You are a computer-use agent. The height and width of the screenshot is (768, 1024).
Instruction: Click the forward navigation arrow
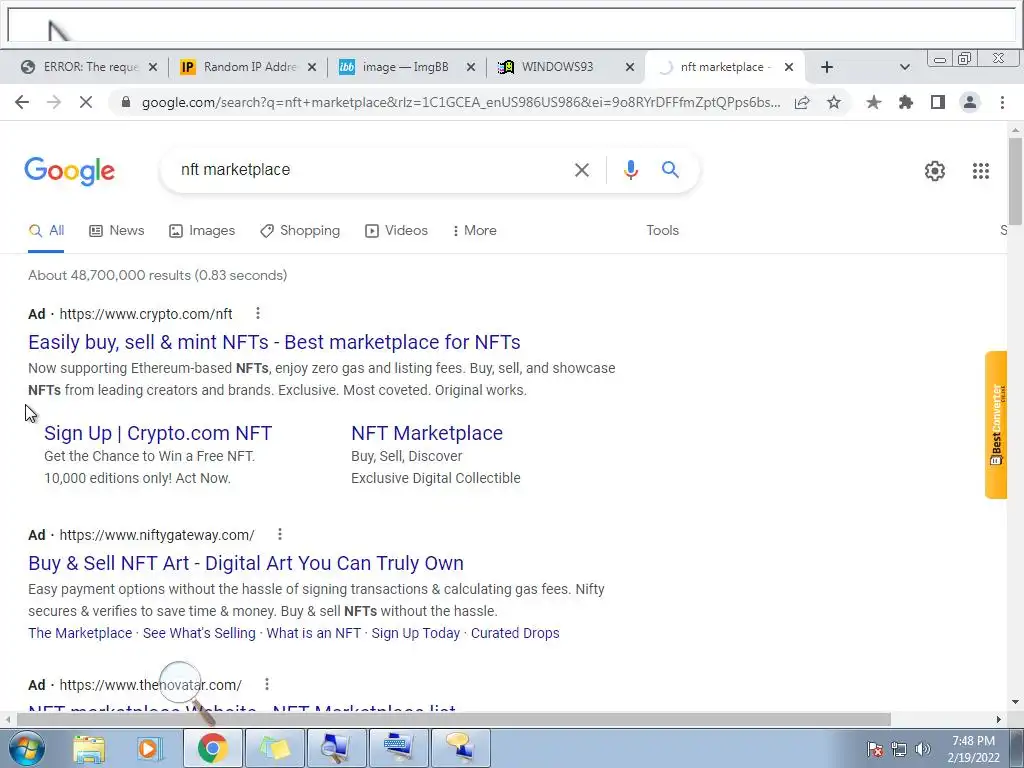click(54, 102)
